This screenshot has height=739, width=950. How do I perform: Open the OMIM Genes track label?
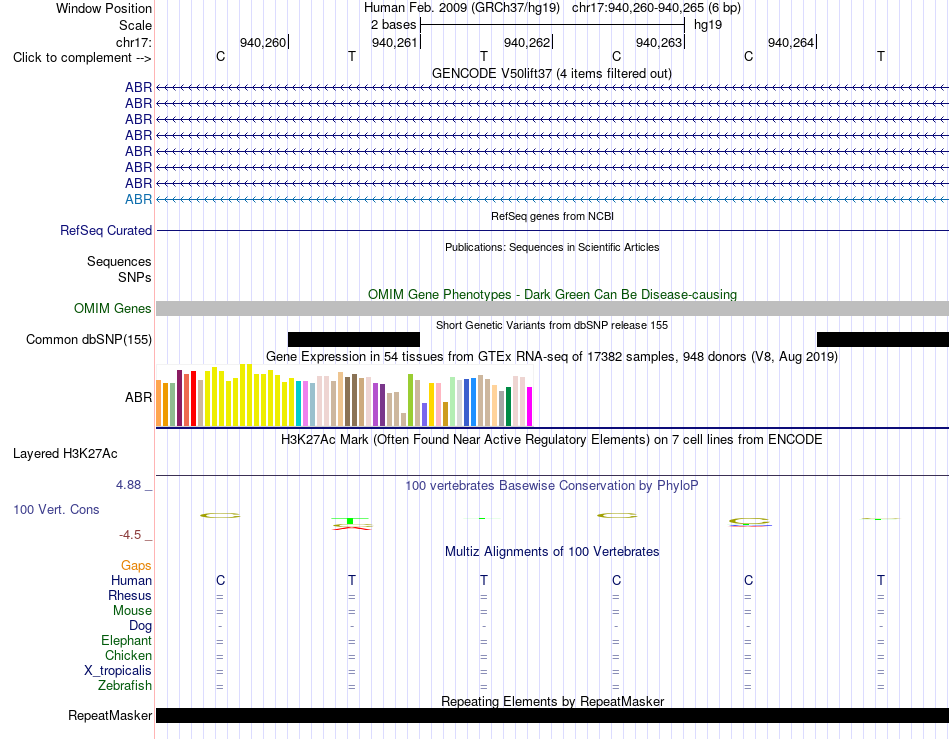(113, 308)
